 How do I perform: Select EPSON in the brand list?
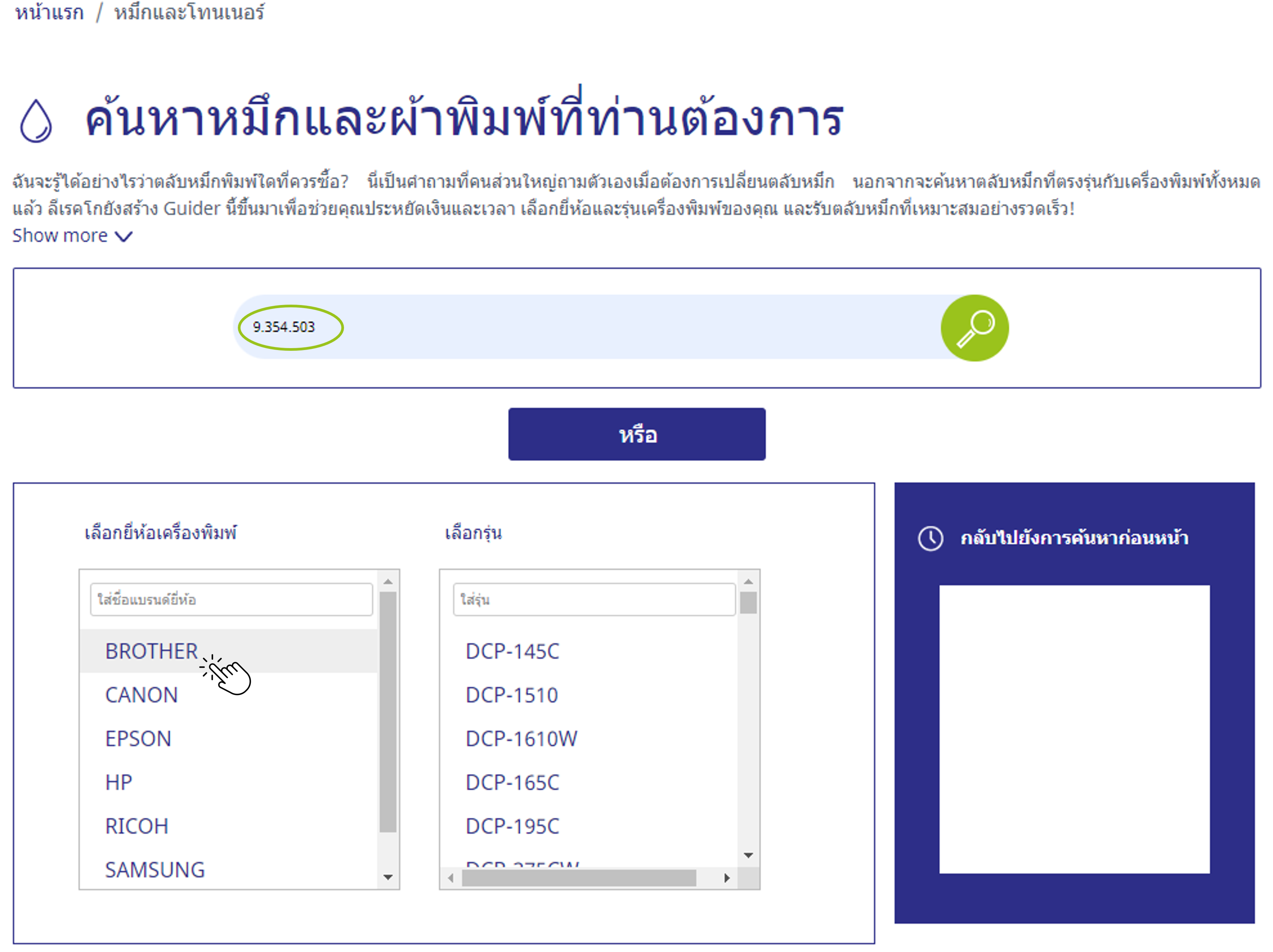pyautogui.click(x=229, y=738)
